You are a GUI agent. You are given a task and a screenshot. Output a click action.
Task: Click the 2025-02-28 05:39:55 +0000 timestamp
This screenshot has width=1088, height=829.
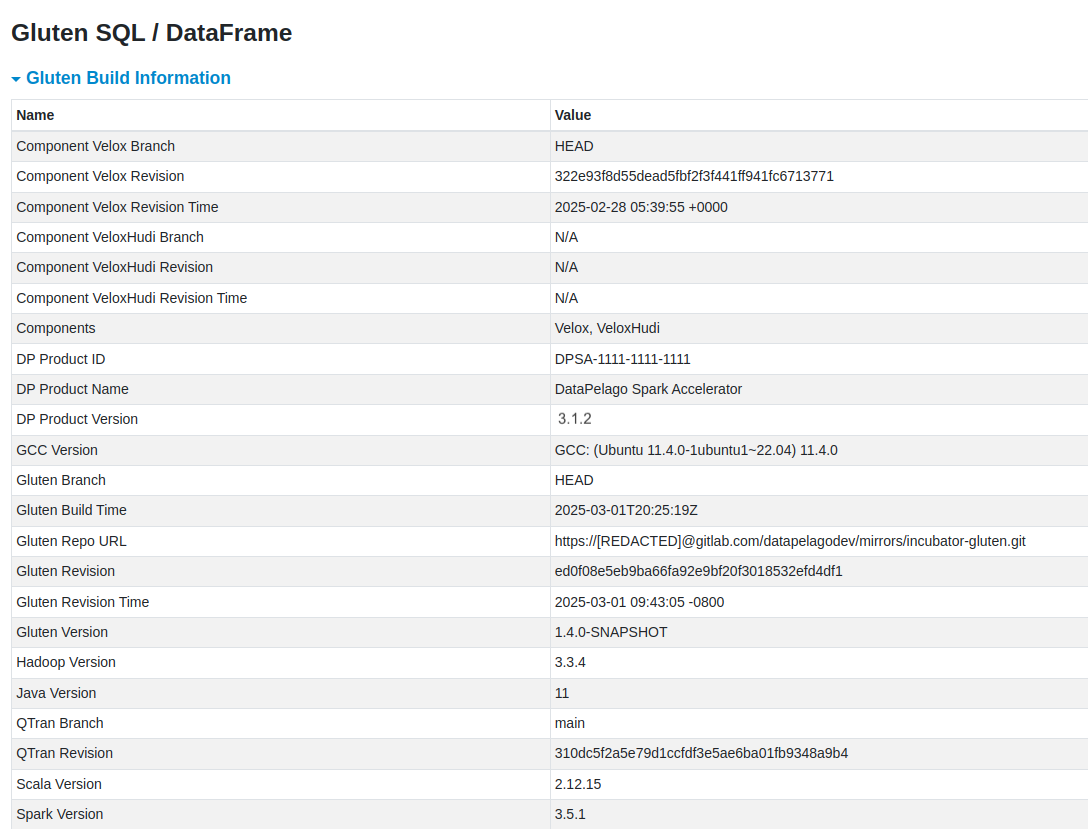641,207
